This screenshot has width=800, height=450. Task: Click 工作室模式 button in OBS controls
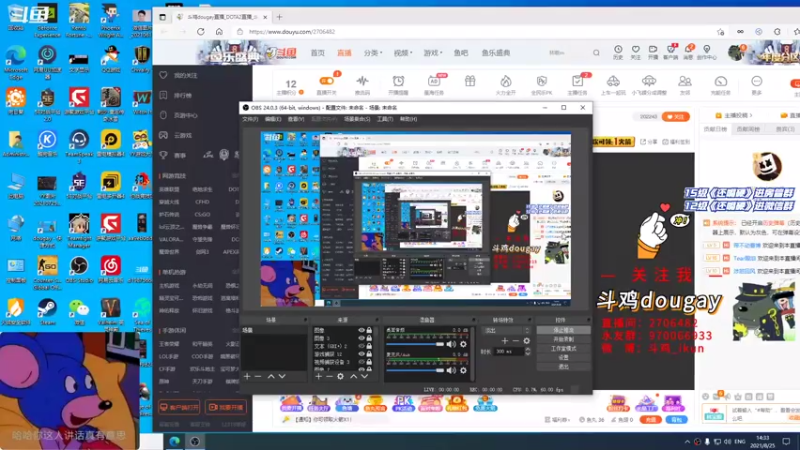tap(563, 348)
